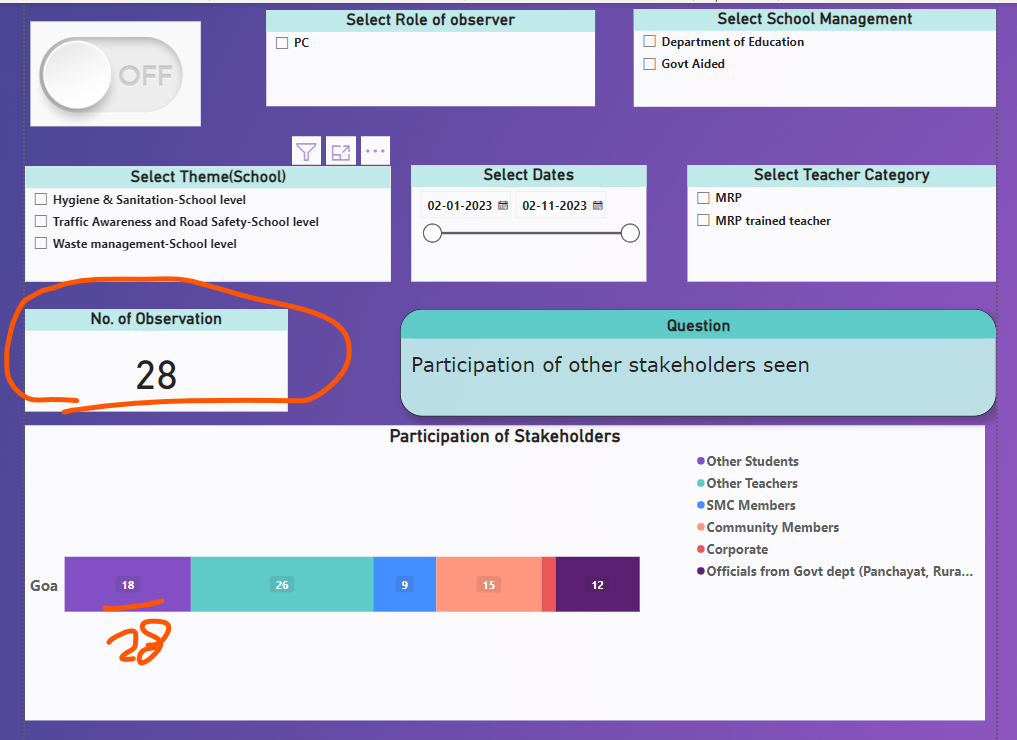Check Traffic Awareness and Road Safety checkbox
Screen dimensions: 1017x740
41,221
